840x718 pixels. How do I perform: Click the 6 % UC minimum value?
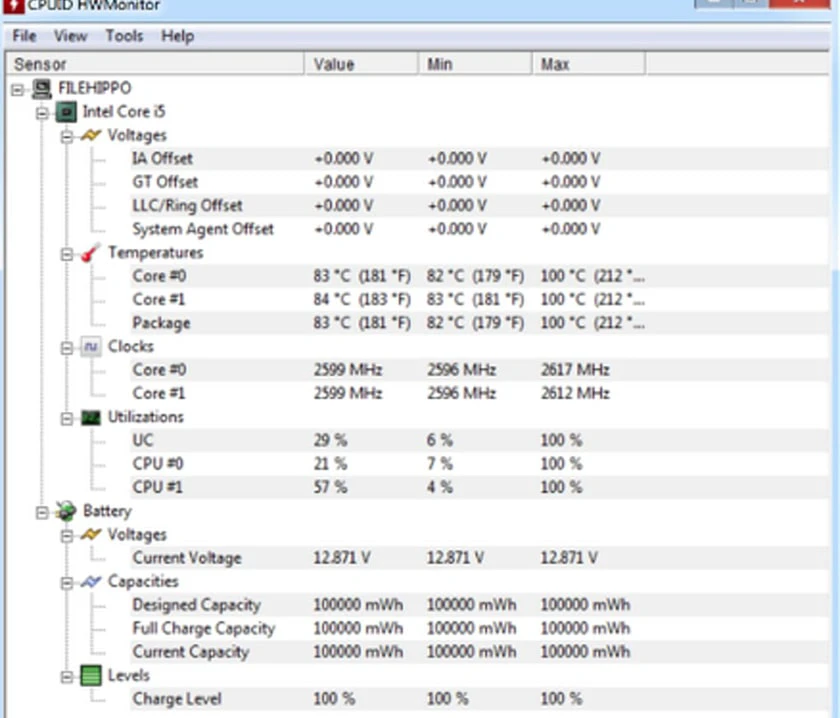tap(440, 440)
